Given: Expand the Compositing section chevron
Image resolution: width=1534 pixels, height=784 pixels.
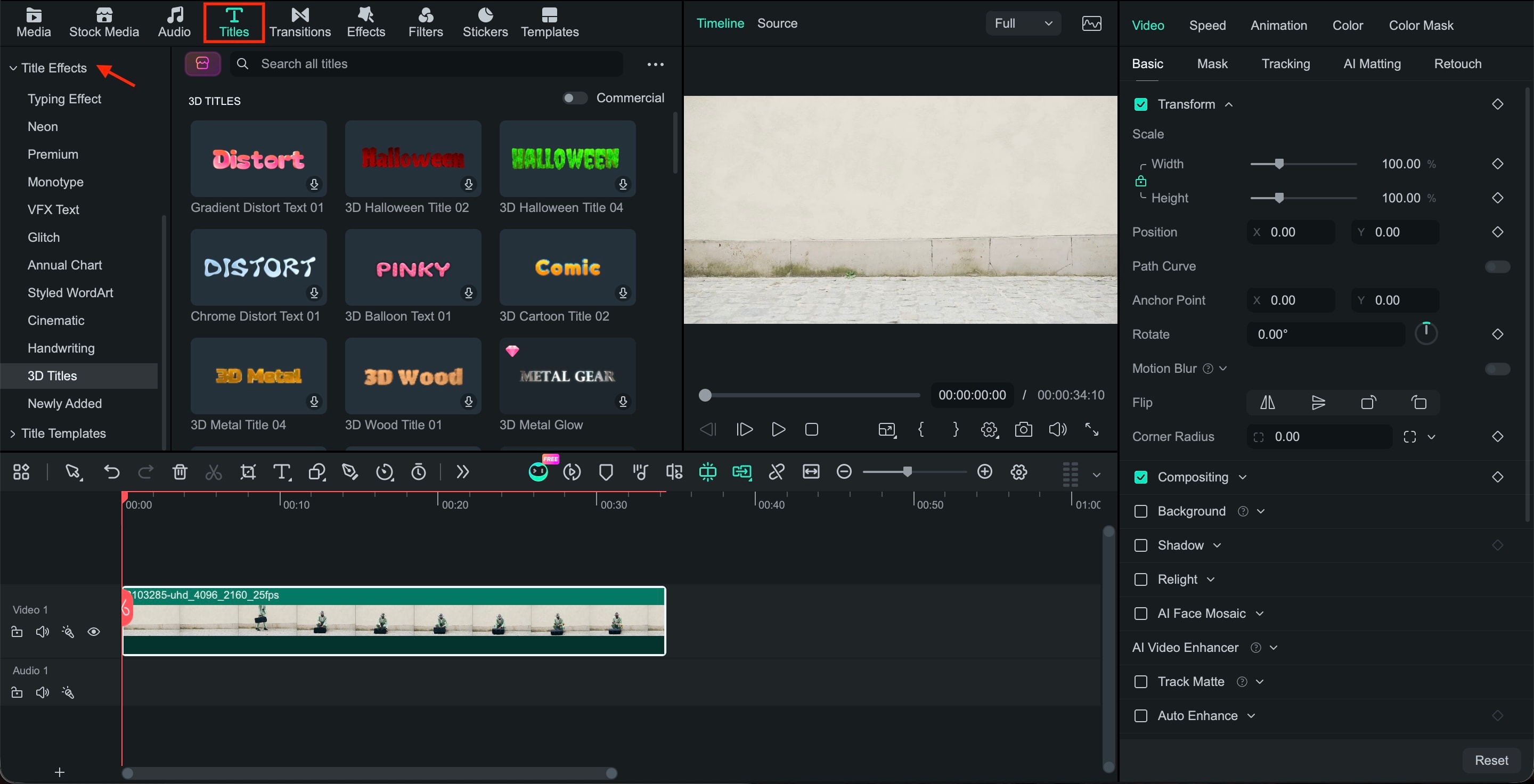Looking at the screenshot, I should pyautogui.click(x=1242, y=477).
